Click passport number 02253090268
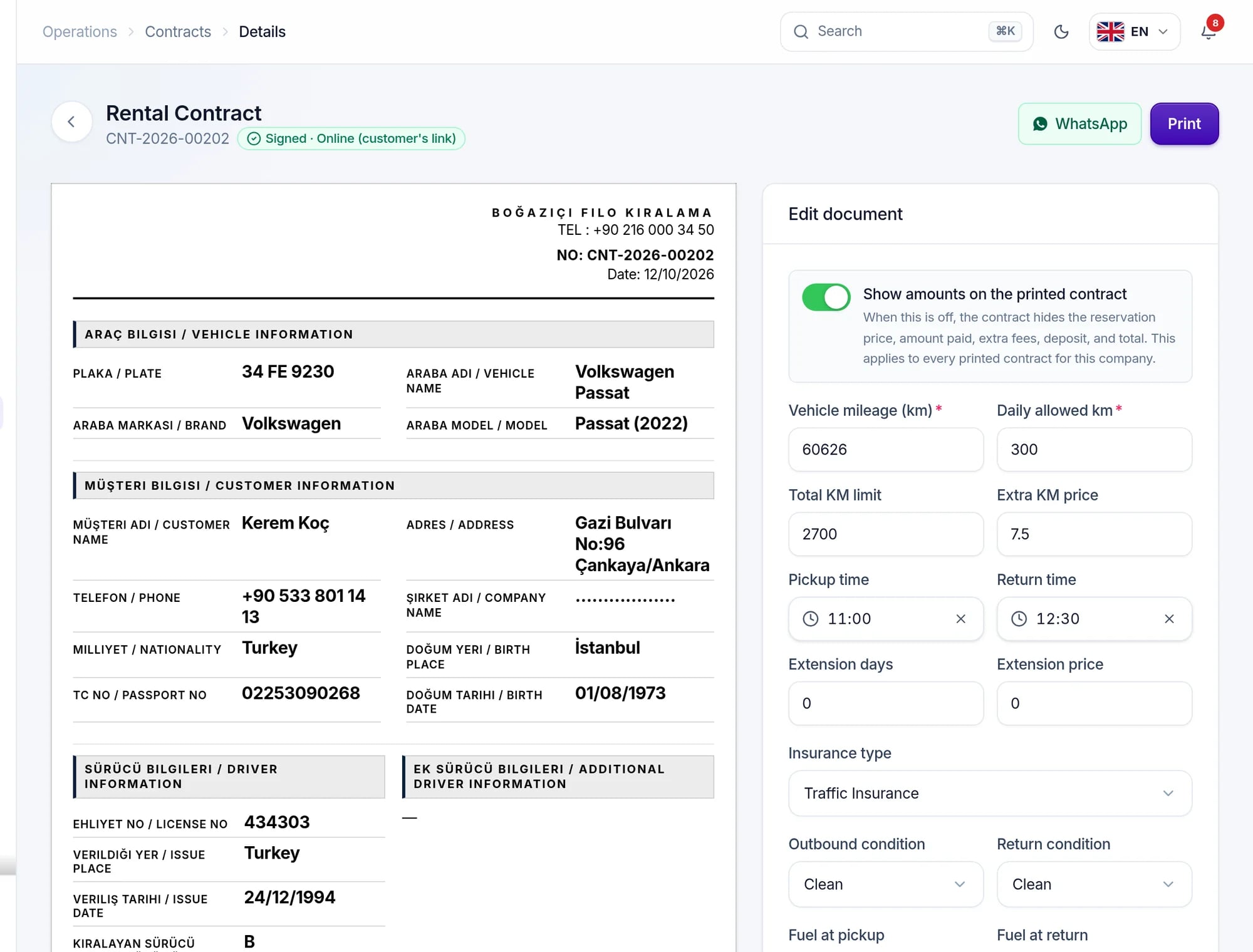The image size is (1253, 952). click(301, 693)
